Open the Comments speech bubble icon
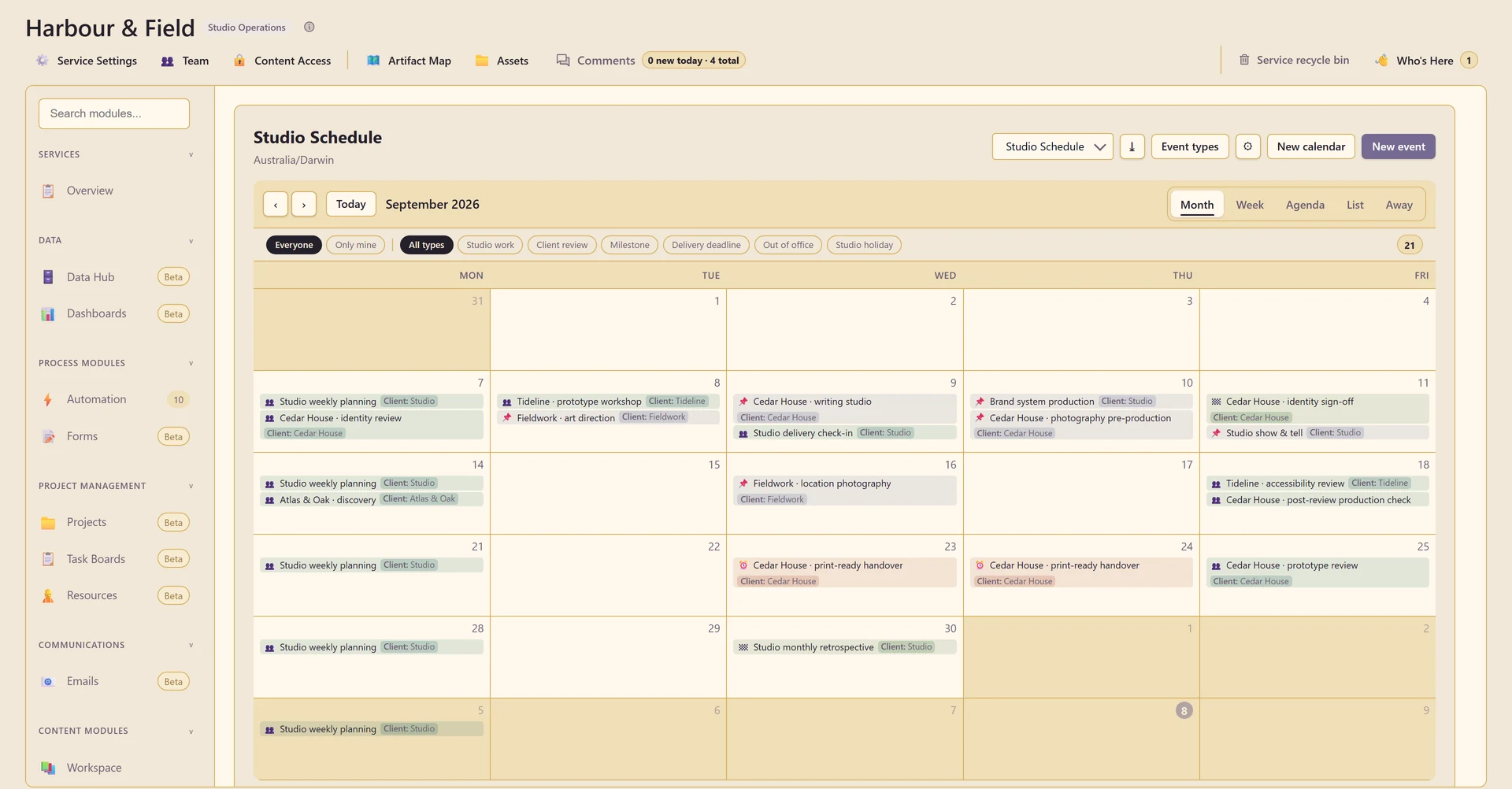Viewport: 1512px width, 789px height. click(563, 61)
